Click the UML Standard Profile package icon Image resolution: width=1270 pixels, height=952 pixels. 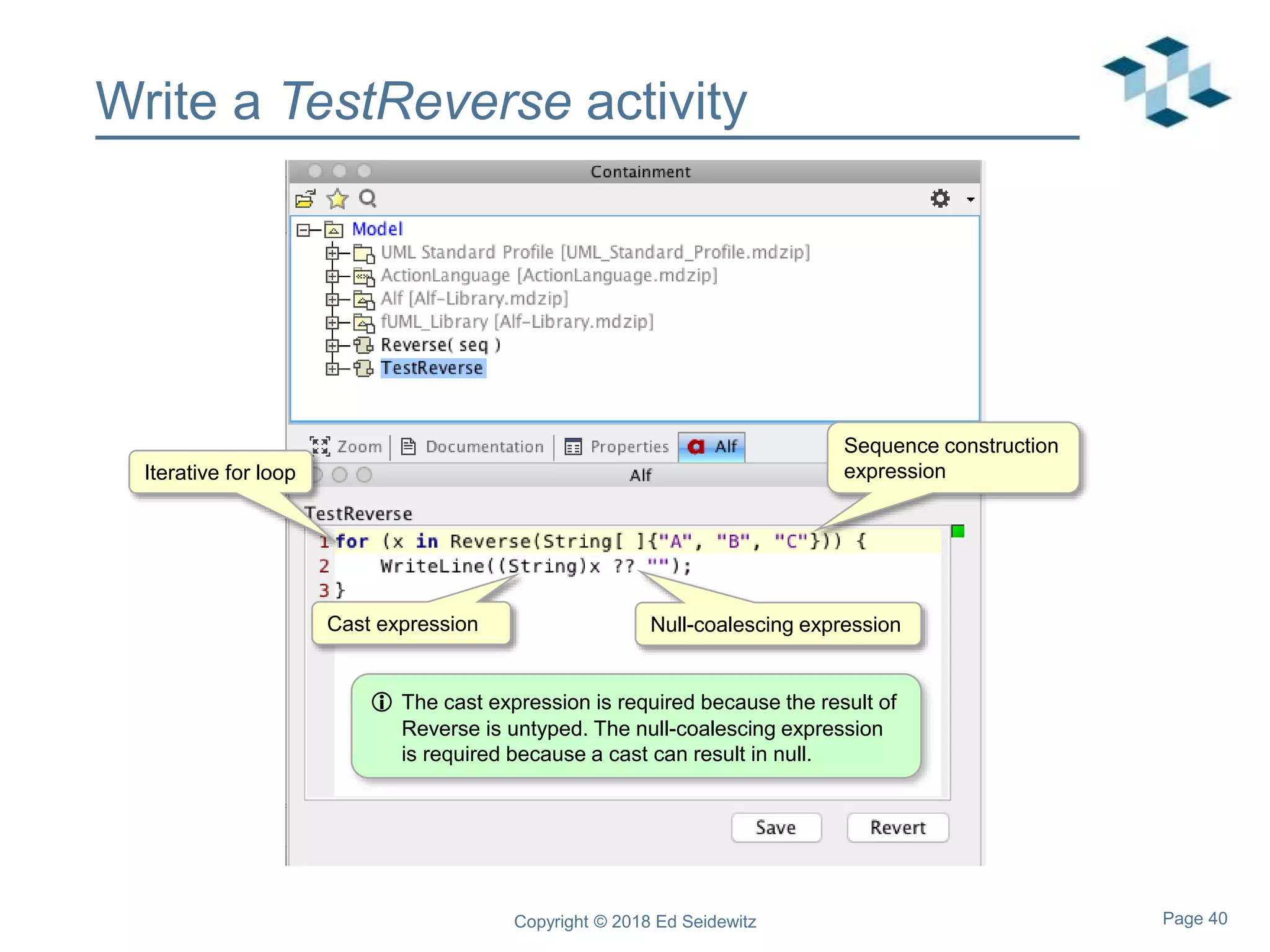363,253
